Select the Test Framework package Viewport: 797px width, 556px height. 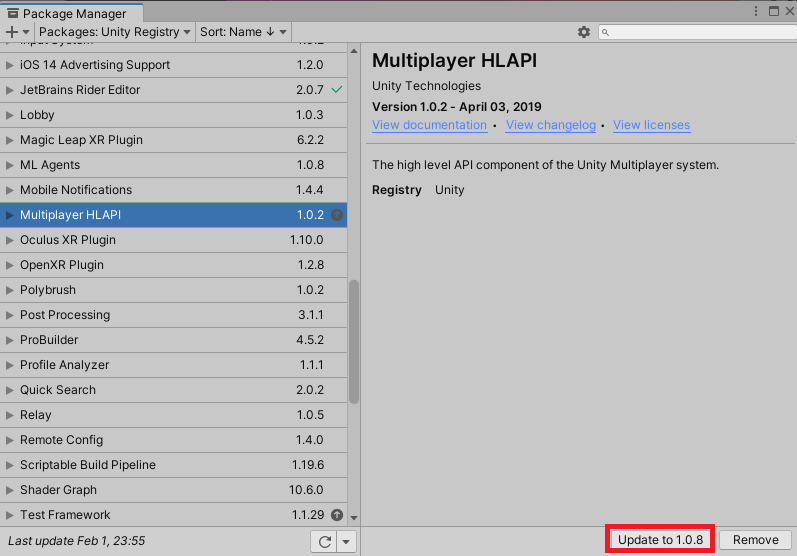[173, 515]
